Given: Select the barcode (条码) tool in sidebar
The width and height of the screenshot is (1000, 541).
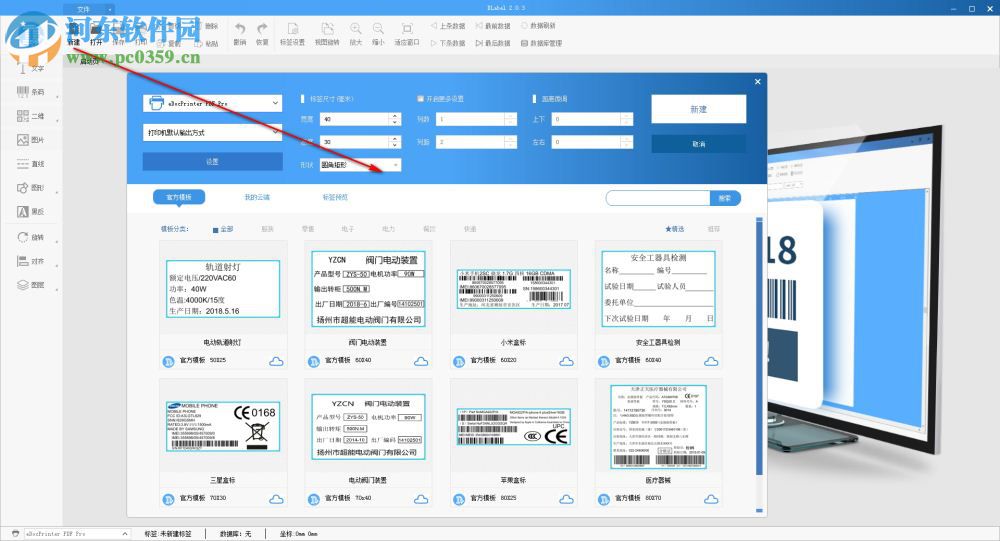Looking at the screenshot, I should tap(30, 92).
